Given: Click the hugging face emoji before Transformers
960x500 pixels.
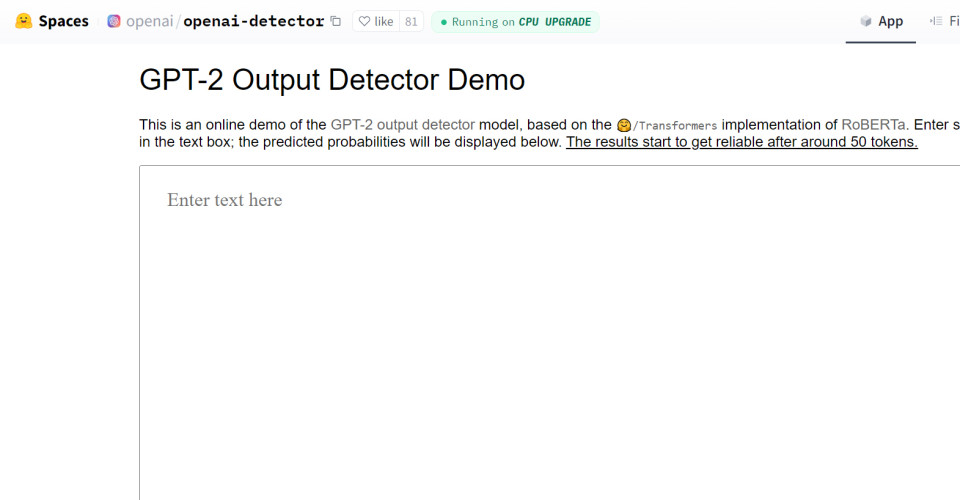Looking at the screenshot, I should pyautogui.click(x=624, y=125).
